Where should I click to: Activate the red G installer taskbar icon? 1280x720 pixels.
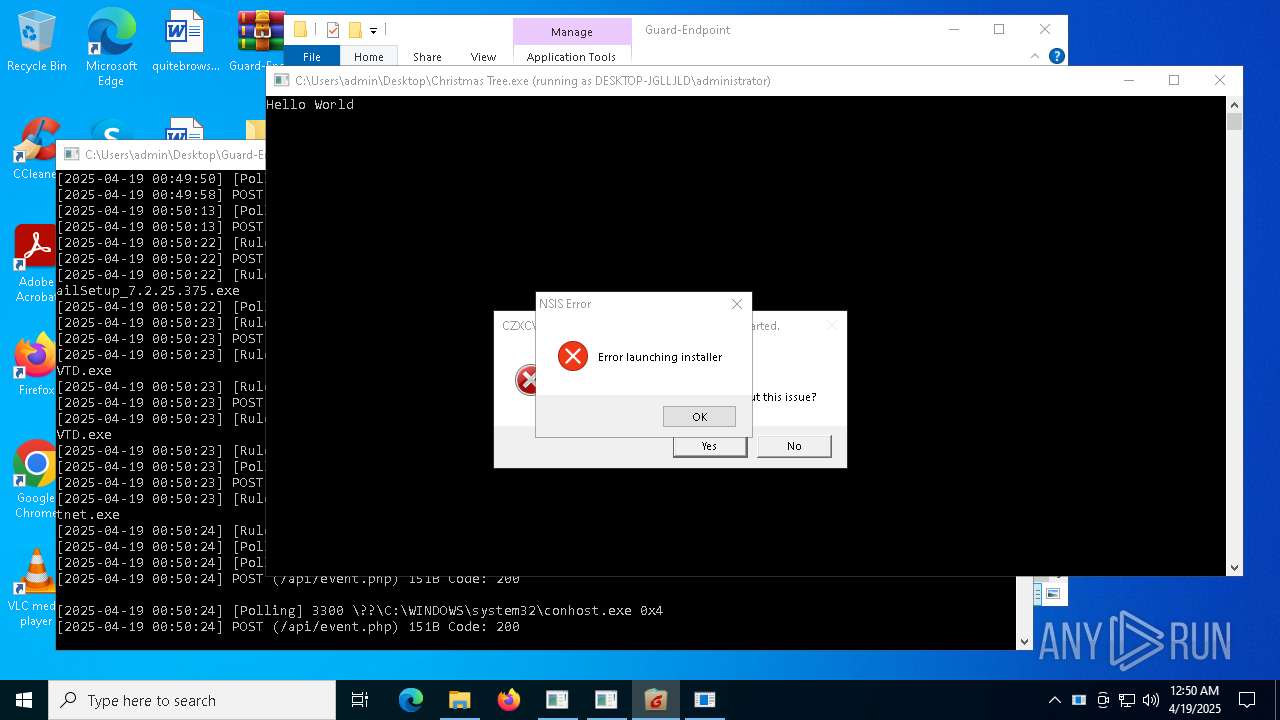655,700
